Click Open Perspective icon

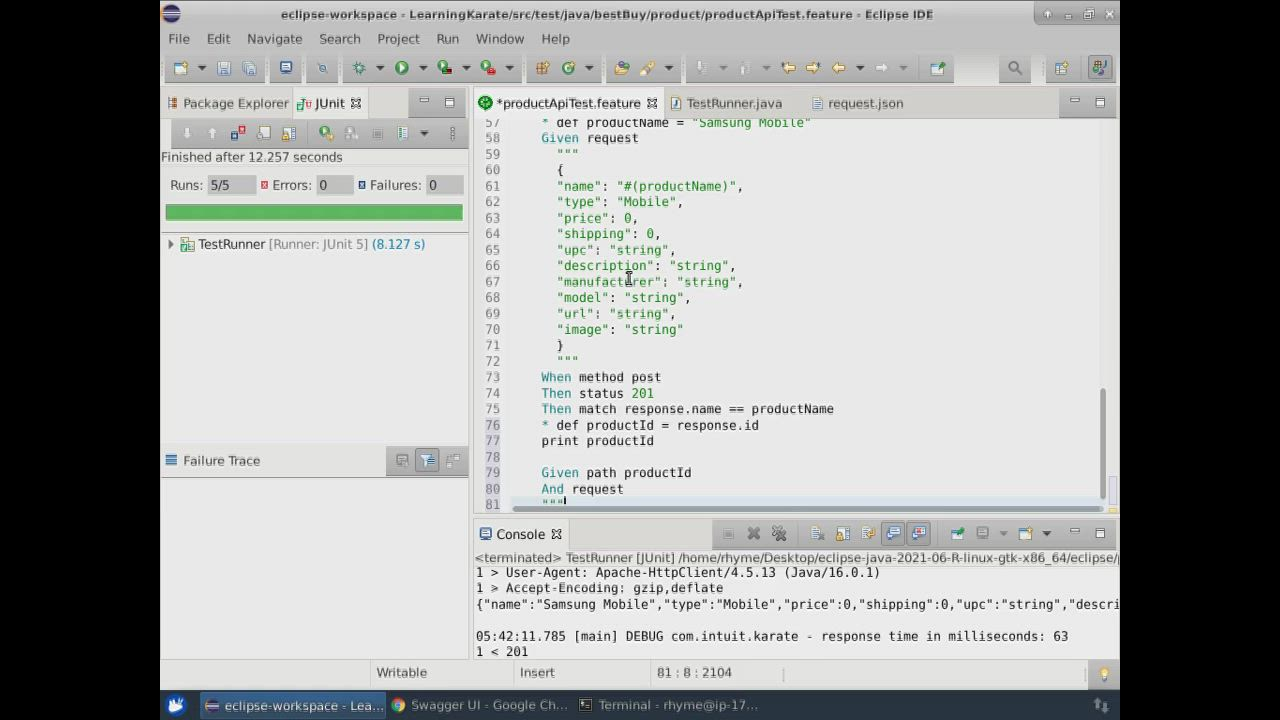[x=1061, y=68]
